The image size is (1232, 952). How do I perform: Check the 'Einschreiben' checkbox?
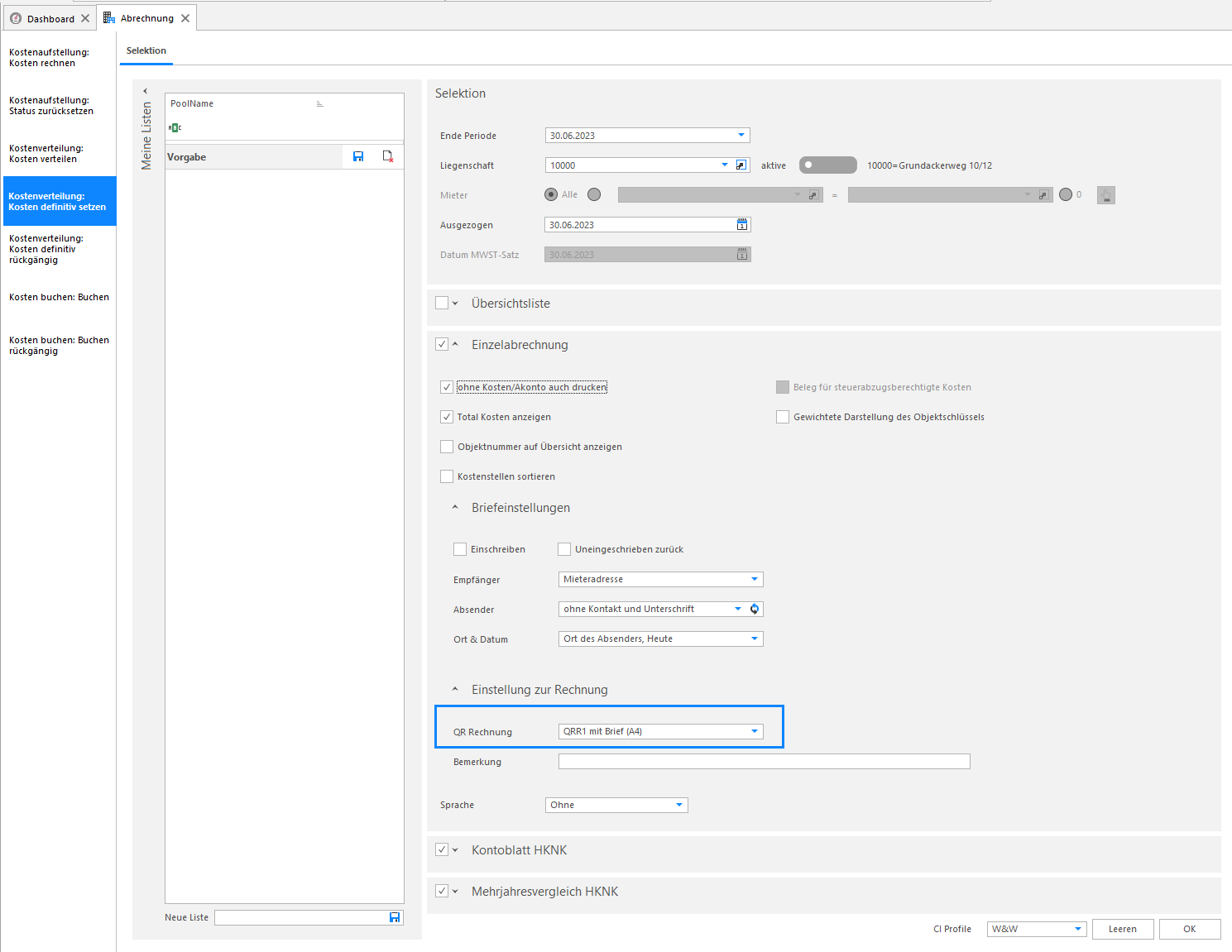460,549
